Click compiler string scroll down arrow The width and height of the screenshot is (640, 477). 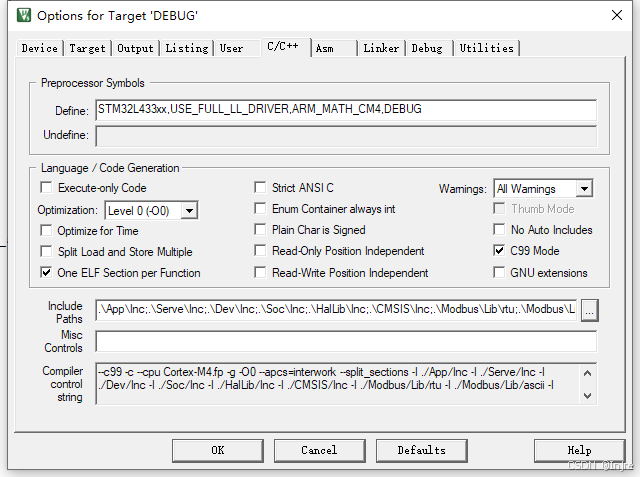point(587,395)
